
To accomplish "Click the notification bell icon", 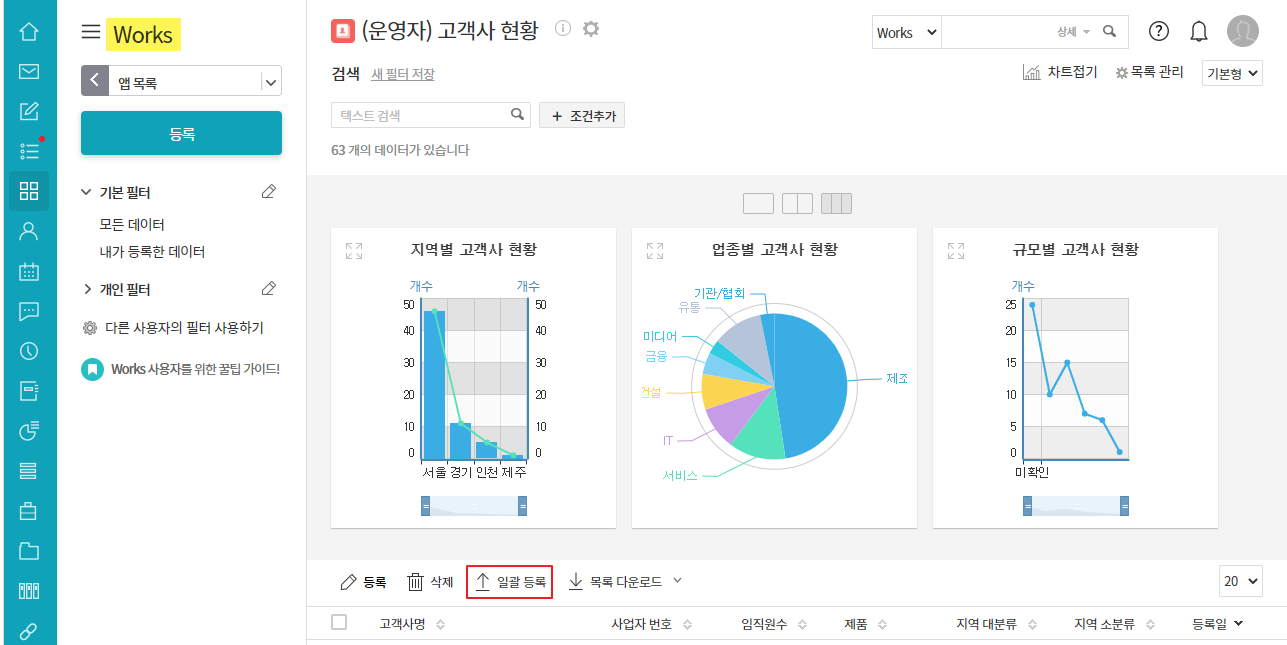I will pos(1198,32).
